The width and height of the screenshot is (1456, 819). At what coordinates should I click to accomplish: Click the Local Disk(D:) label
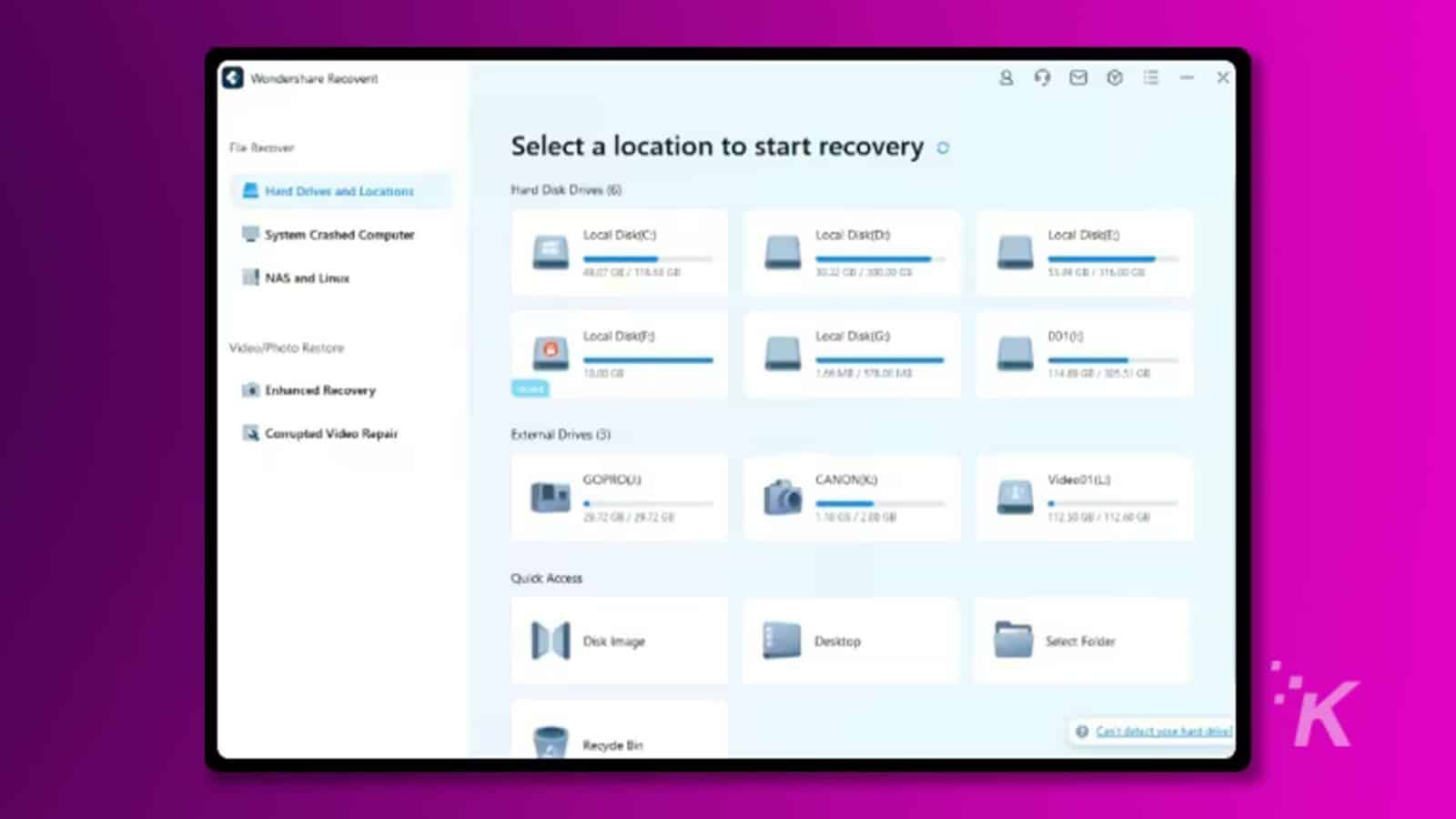coord(853,235)
